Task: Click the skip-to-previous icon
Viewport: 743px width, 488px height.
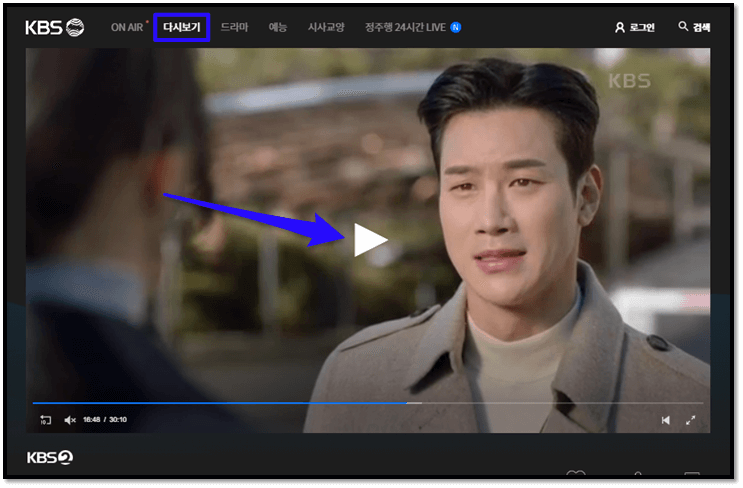Action: tap(666, 420)
